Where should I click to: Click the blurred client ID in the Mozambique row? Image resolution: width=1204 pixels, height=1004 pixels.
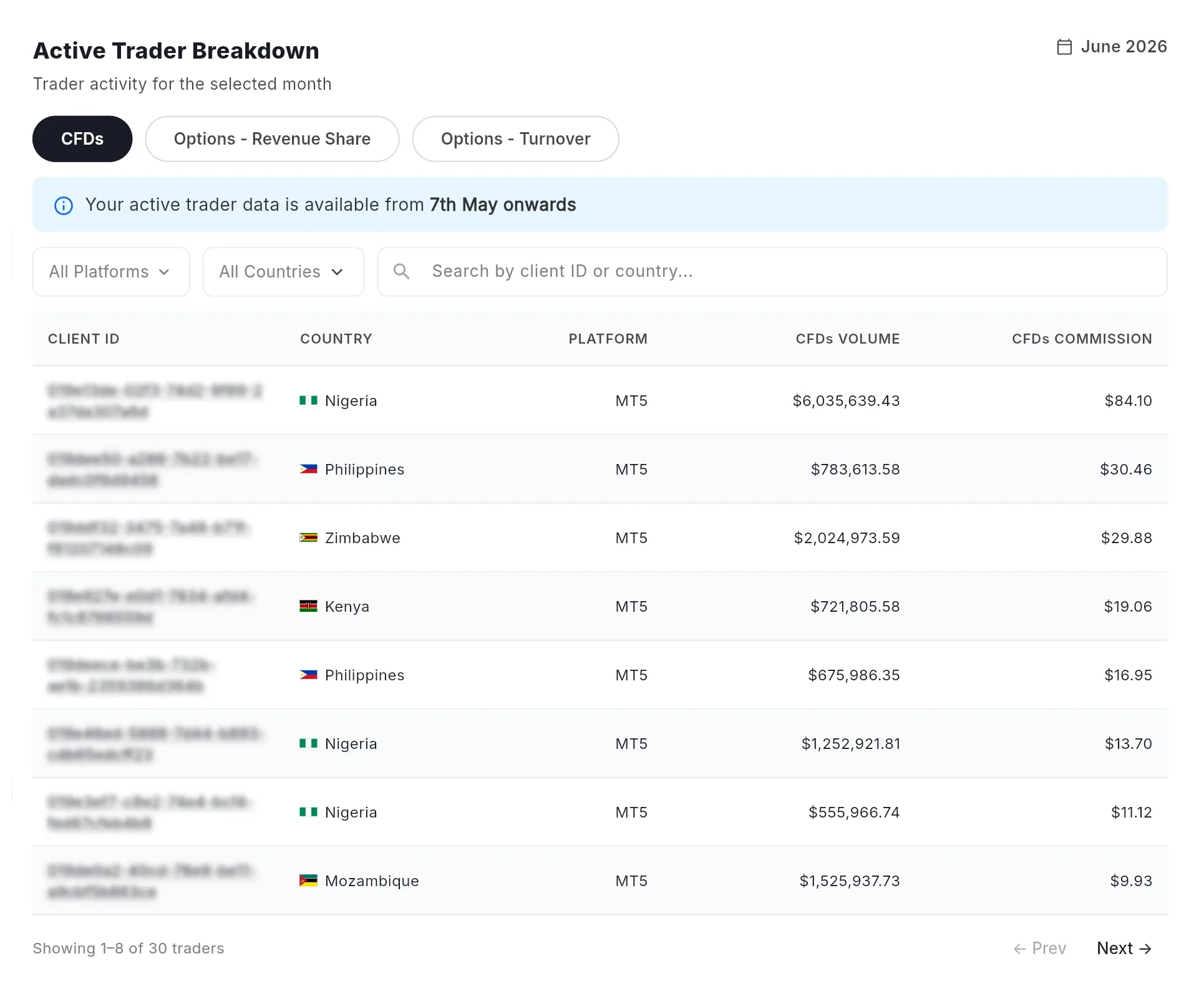[151, 881]
